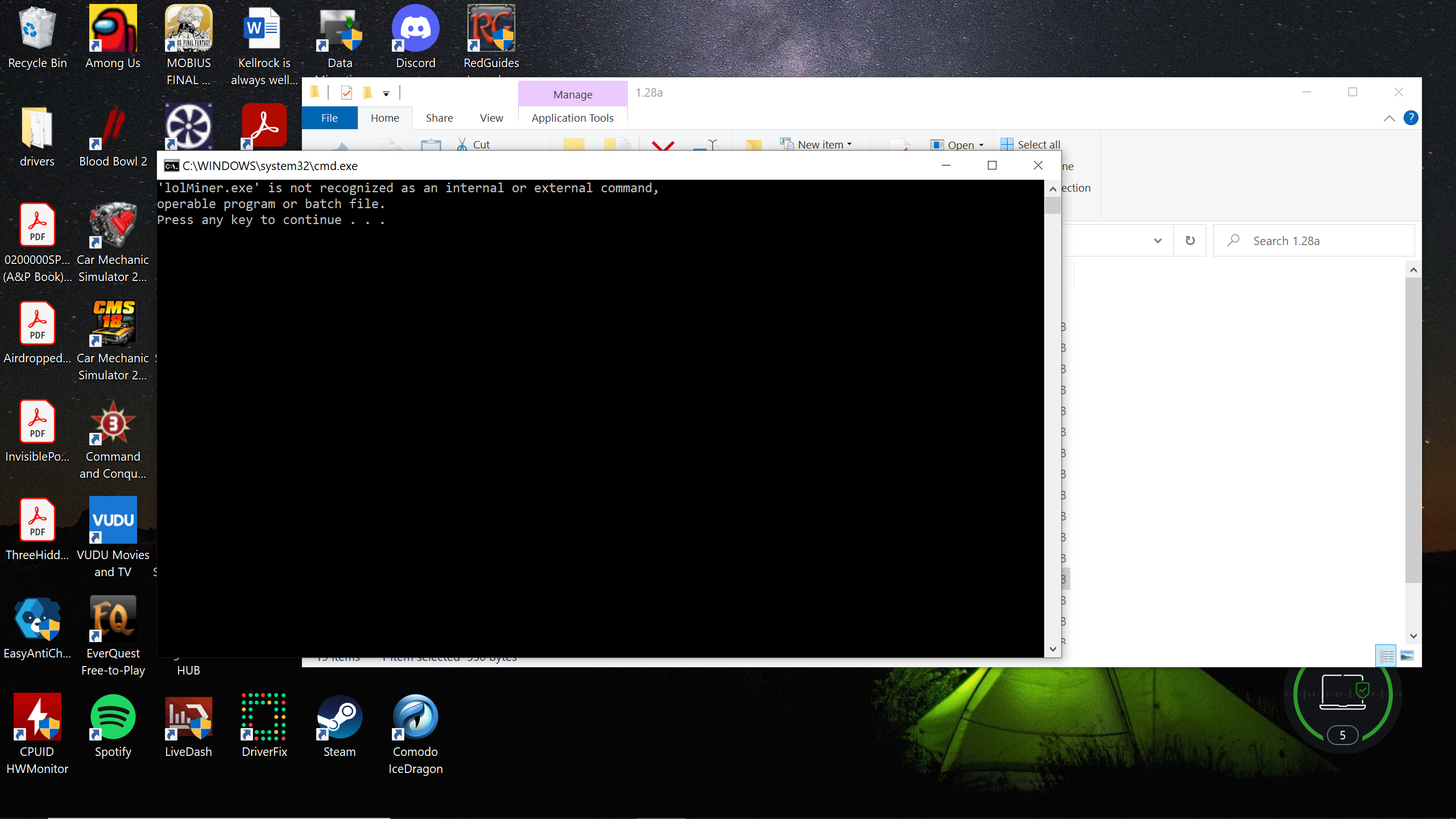This screenshot has width=1456, height=819.
Task: Launch Among Us from the desktop
Action: click(x=113, y=38)
